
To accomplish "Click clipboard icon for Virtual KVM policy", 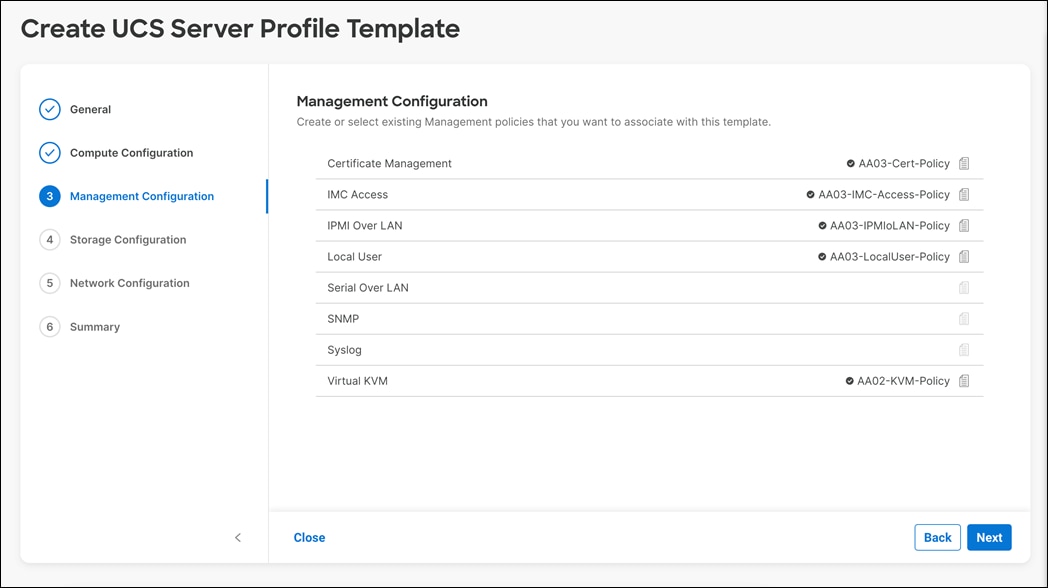I will [963, 380].
